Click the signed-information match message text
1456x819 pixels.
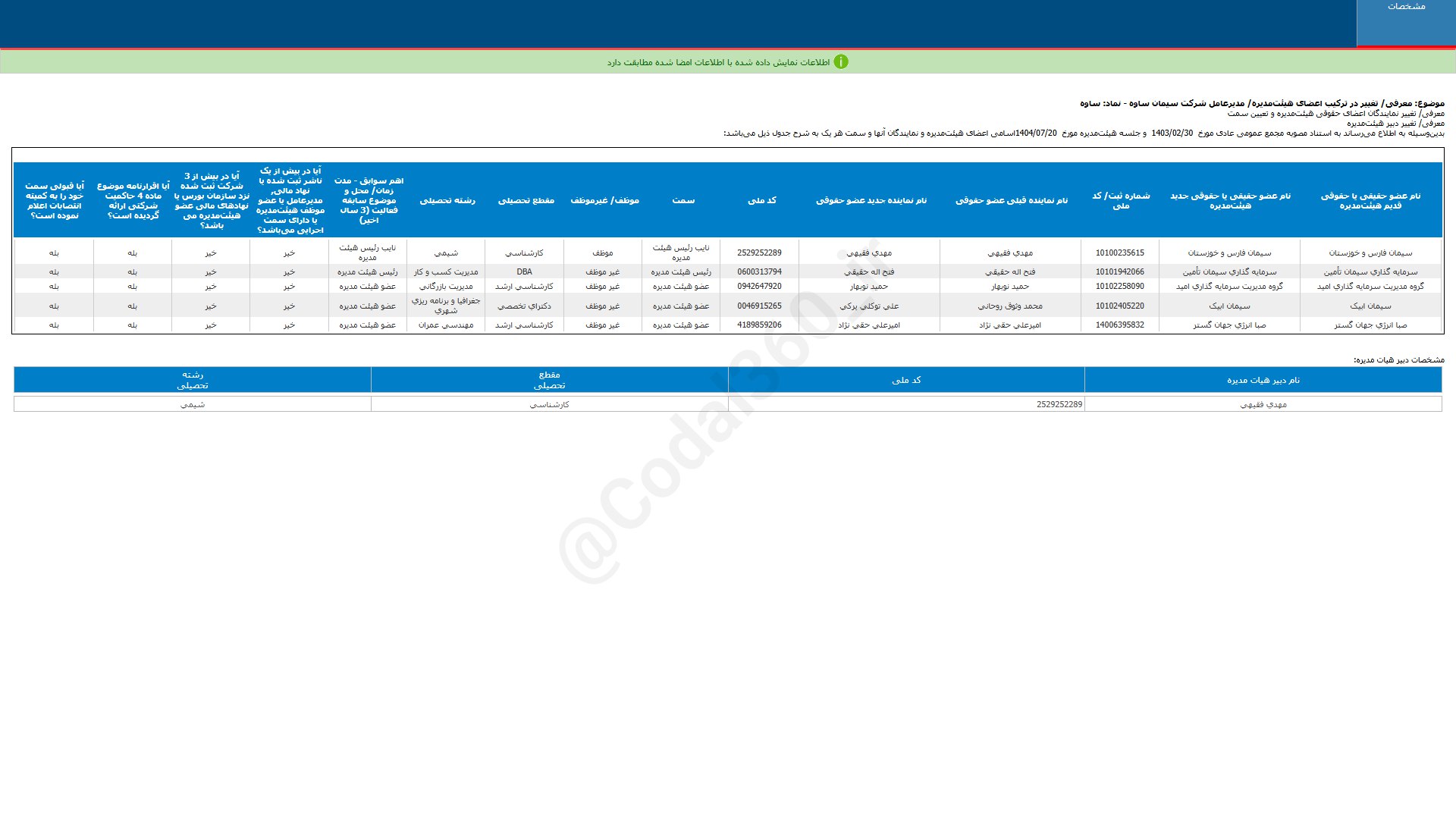[x=717, y=62]
